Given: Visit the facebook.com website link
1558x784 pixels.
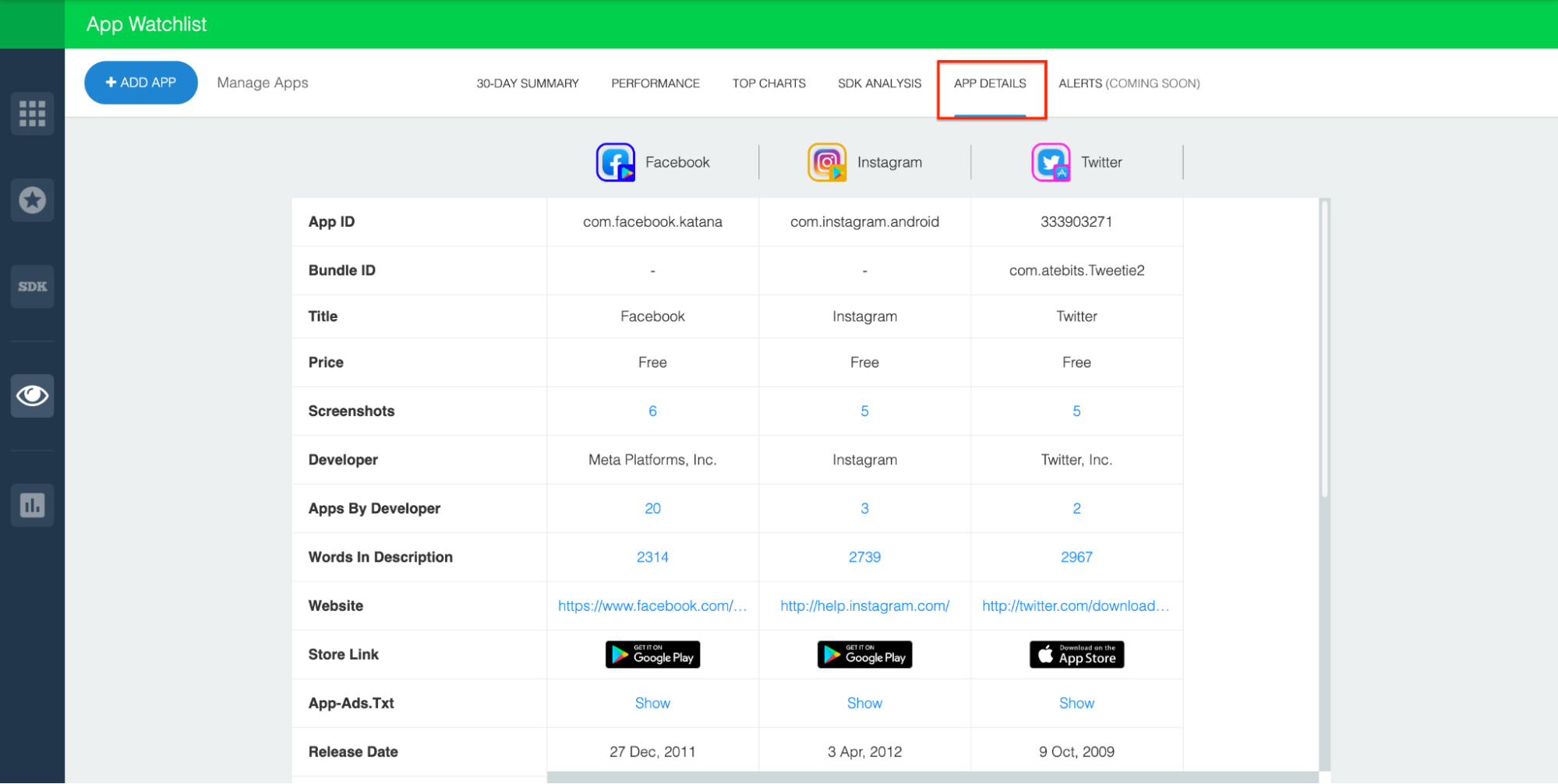Looking at the screenshot, I should [x=652, y=606].
